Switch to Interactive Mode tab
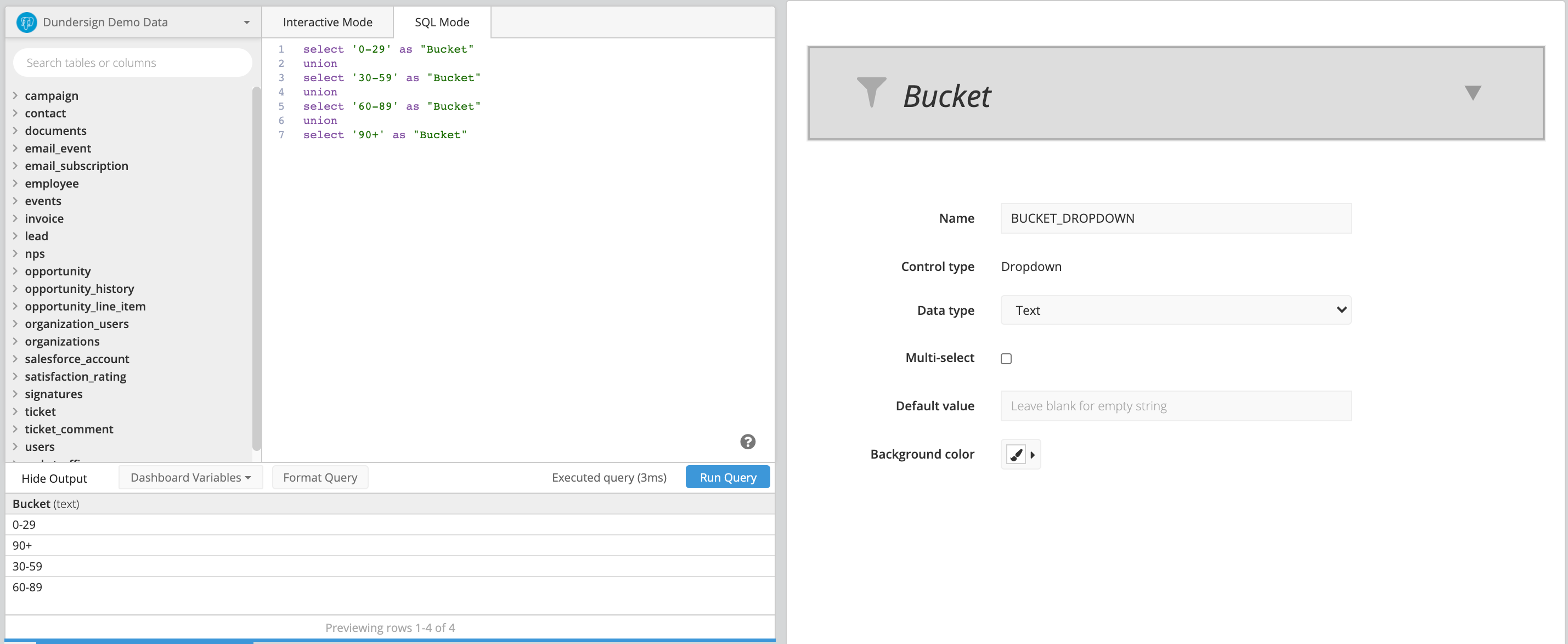Image resolution: width=1568 pixels, height=644 pixels. [328, 21]
